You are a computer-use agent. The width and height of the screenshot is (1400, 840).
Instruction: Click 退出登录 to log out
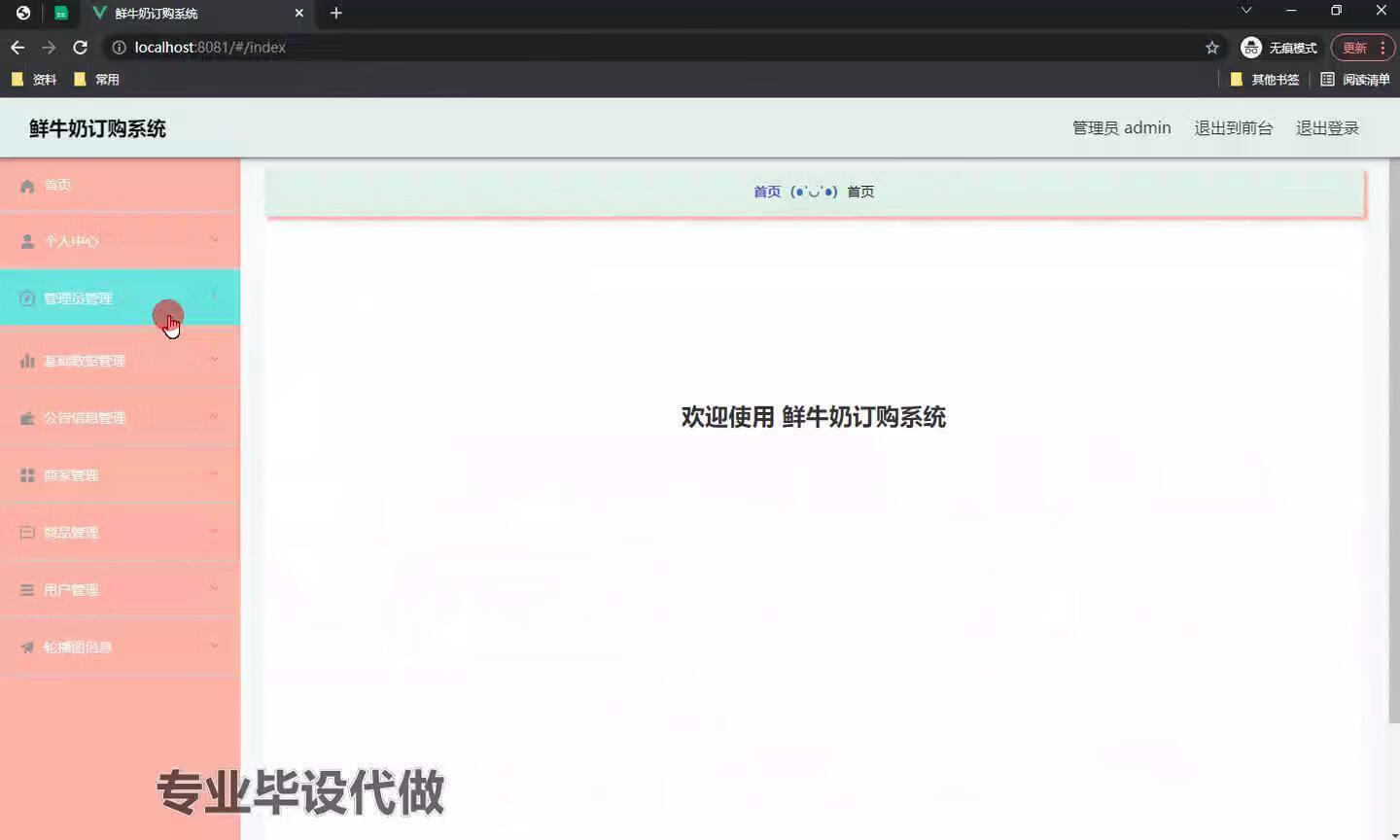tap(1327, 128)
